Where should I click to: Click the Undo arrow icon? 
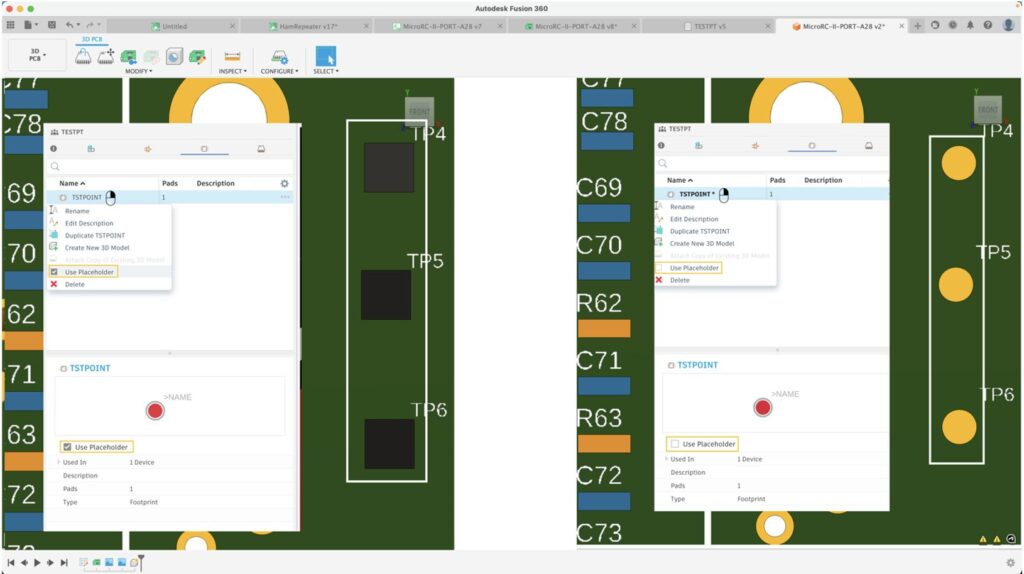pos(69,25)
